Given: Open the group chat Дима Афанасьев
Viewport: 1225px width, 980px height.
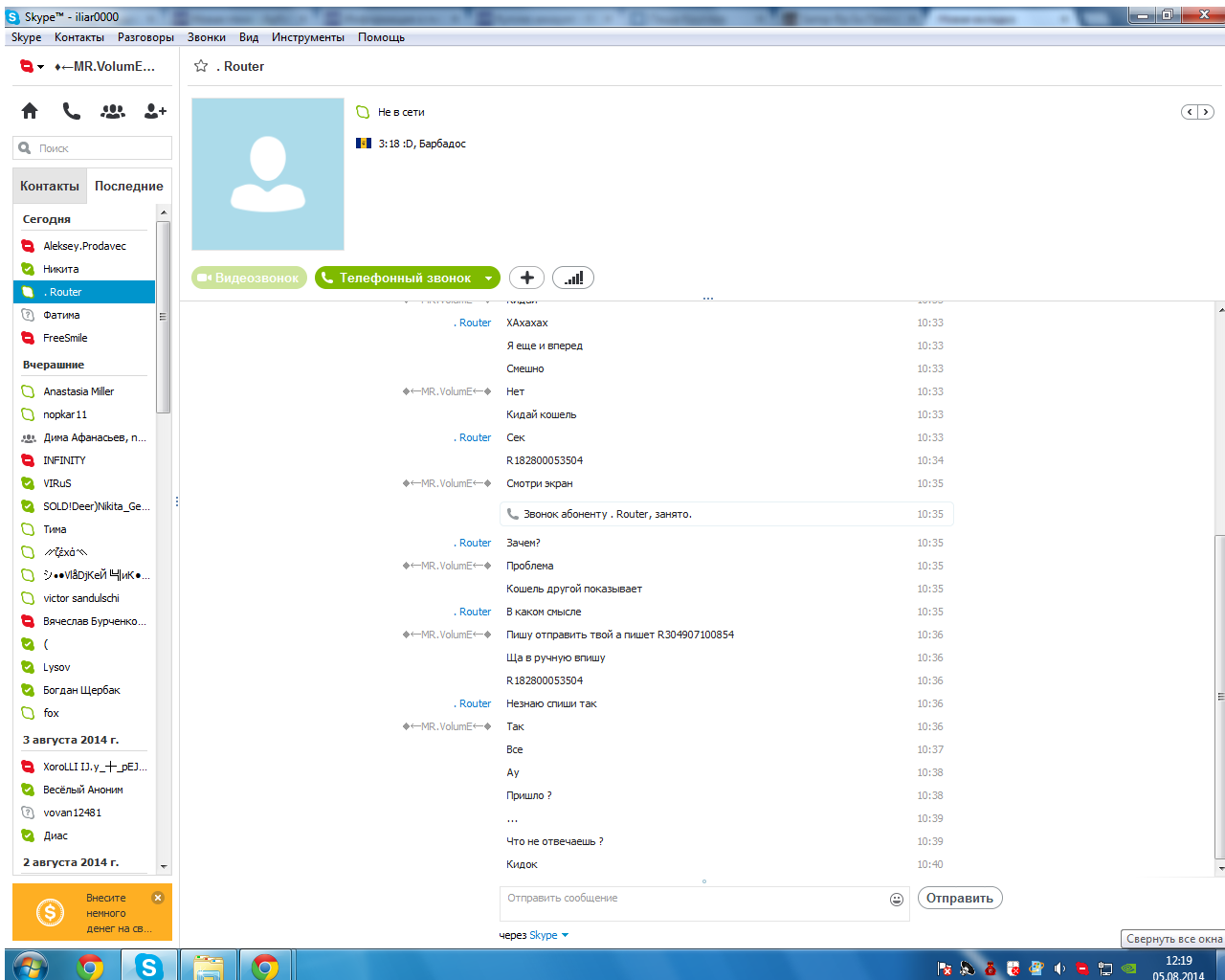Looking at the screenshot, I should point(84,437).
